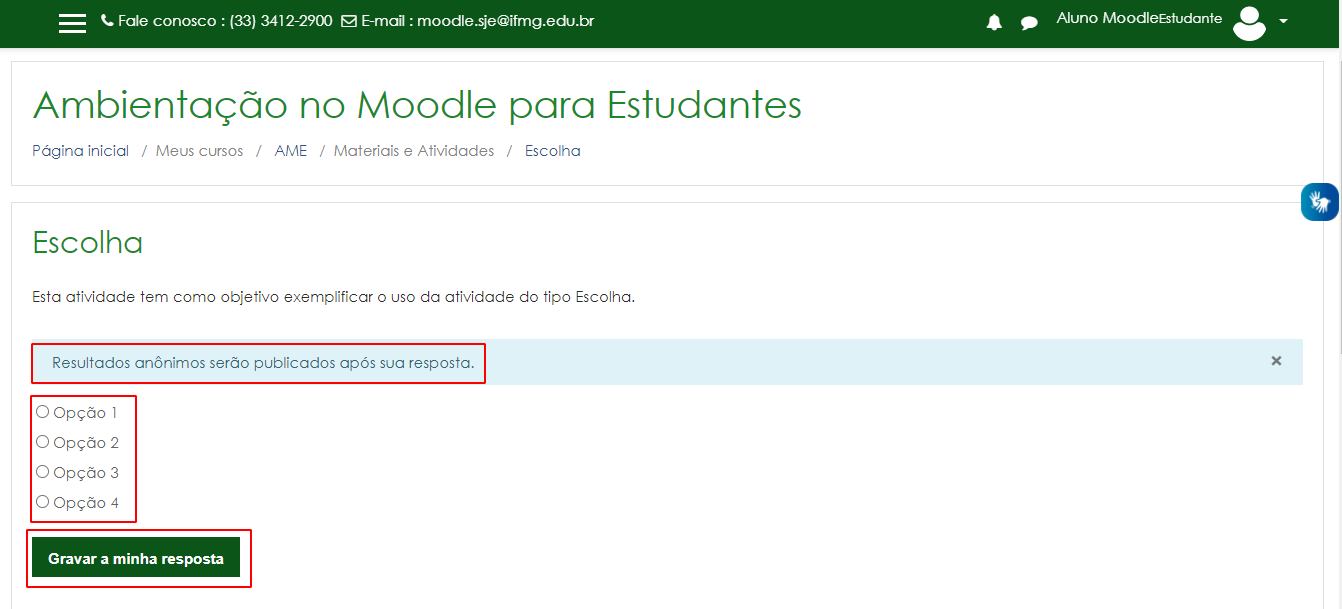This screenshot has height=609, width=1342.
Task: Navigate to Página inicial breadcrumb
Action: [x=80, y=150]
